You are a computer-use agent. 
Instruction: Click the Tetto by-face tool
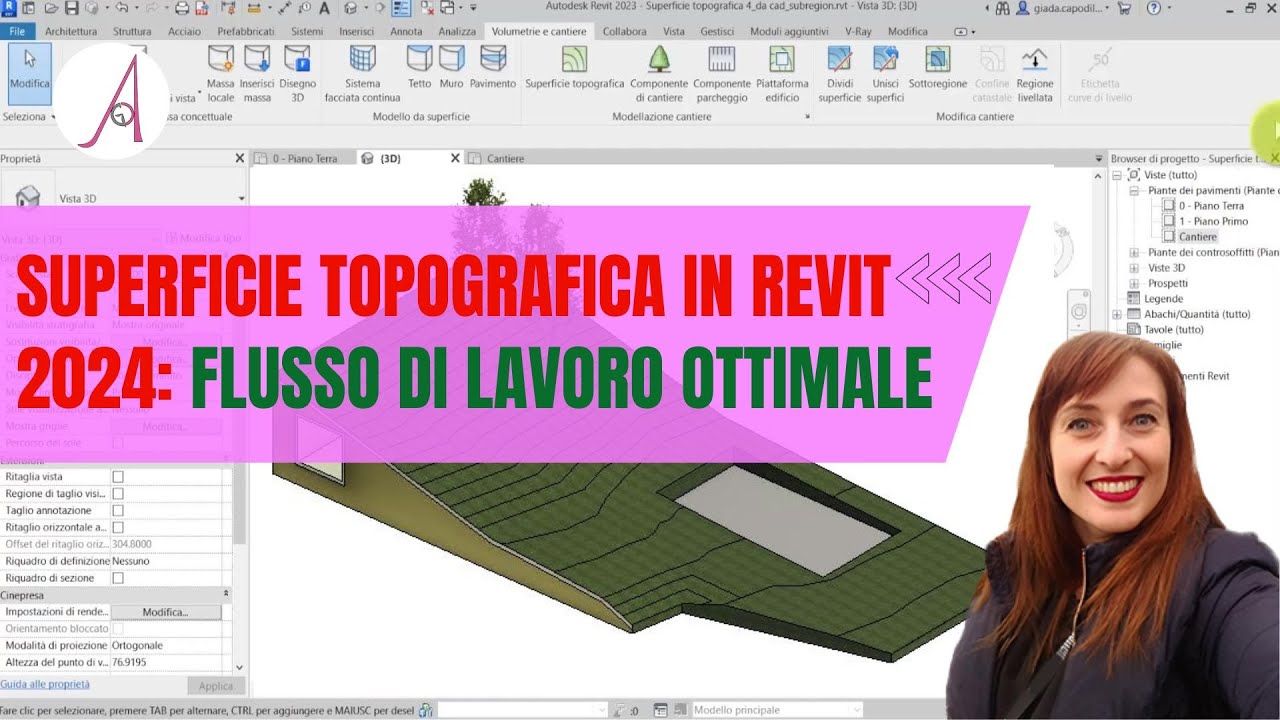(419, 68)
